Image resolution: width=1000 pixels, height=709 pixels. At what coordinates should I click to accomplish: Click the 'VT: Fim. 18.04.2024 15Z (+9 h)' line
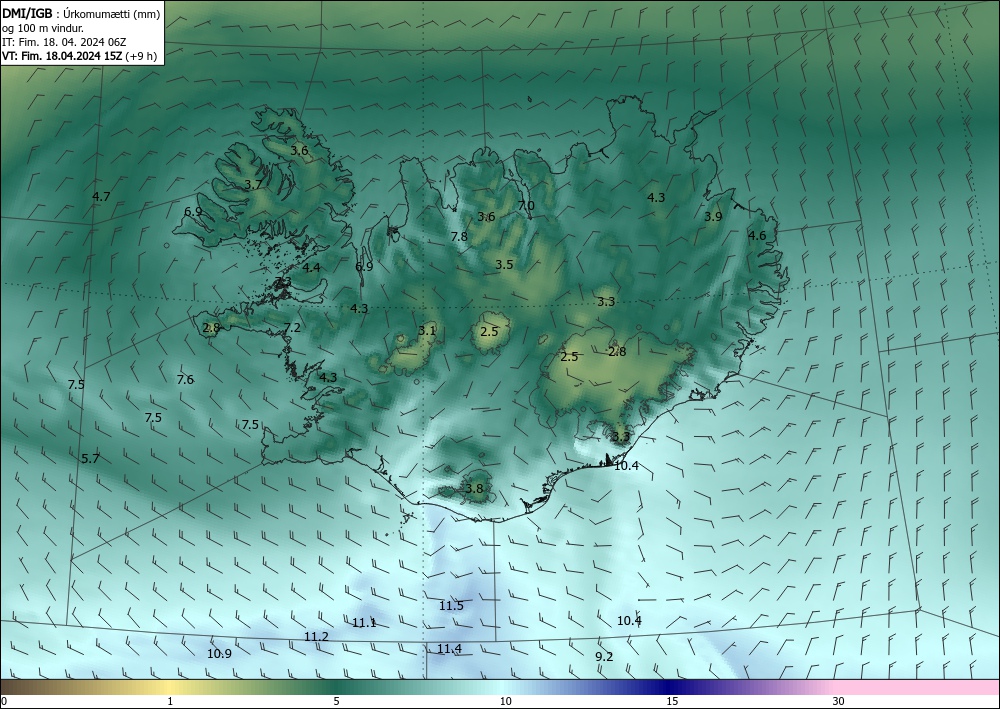pyautogui.click(x=79, y=56)
